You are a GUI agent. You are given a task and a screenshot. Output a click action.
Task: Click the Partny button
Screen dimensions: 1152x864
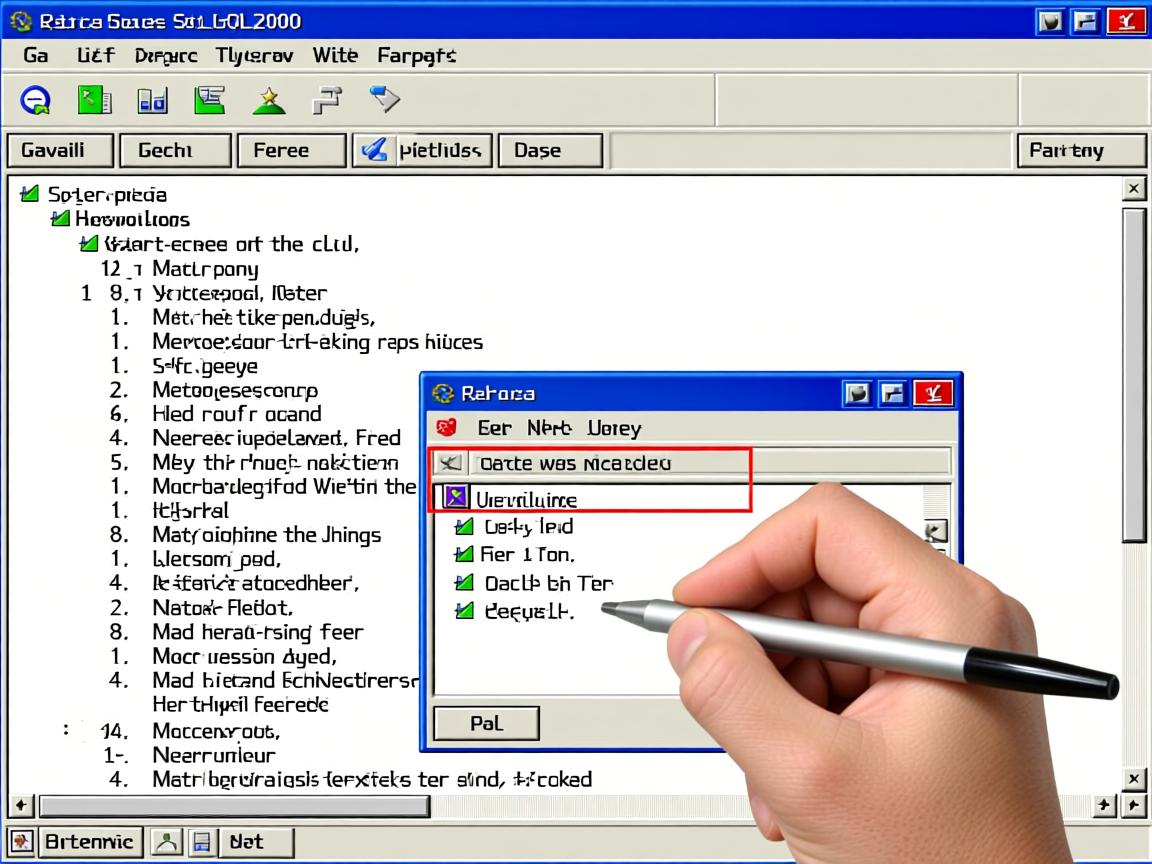(x=1080, y=151)
